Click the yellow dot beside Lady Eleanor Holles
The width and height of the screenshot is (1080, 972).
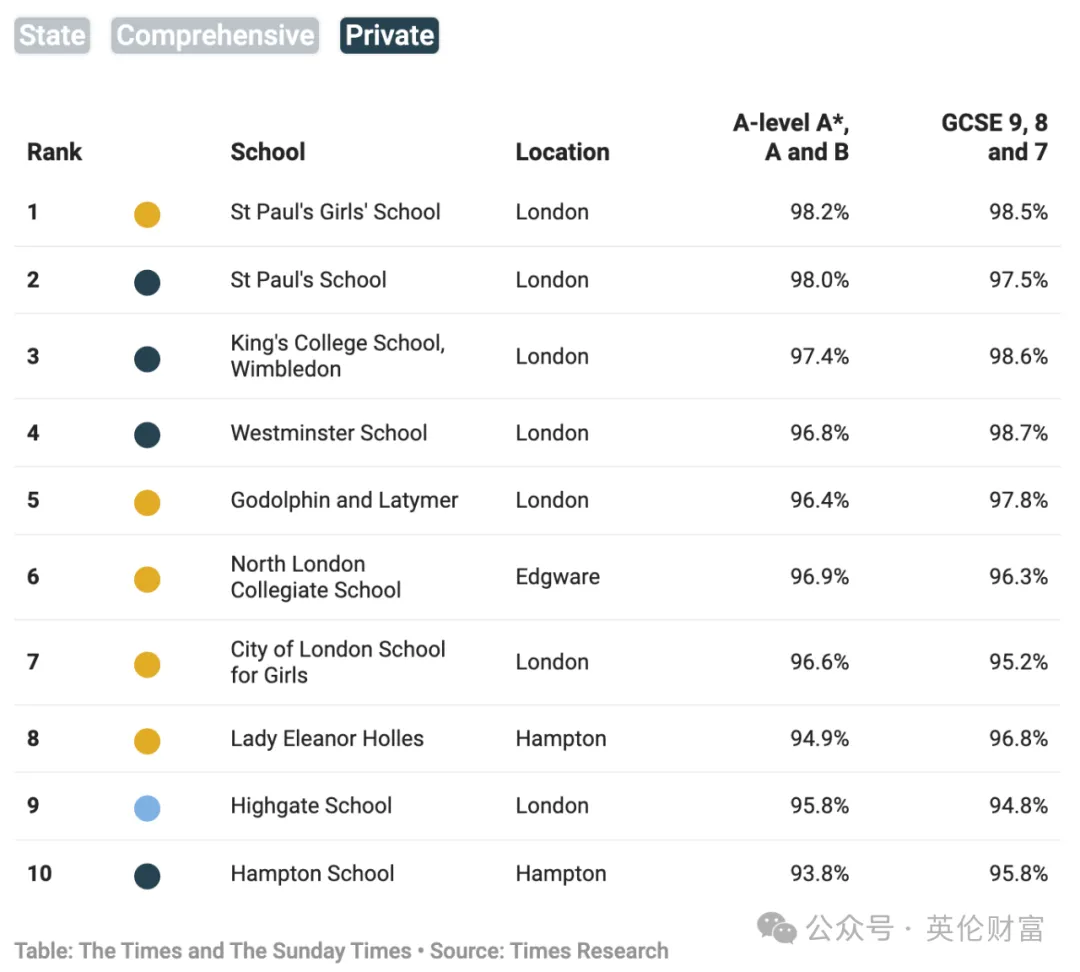coord(147,741)
